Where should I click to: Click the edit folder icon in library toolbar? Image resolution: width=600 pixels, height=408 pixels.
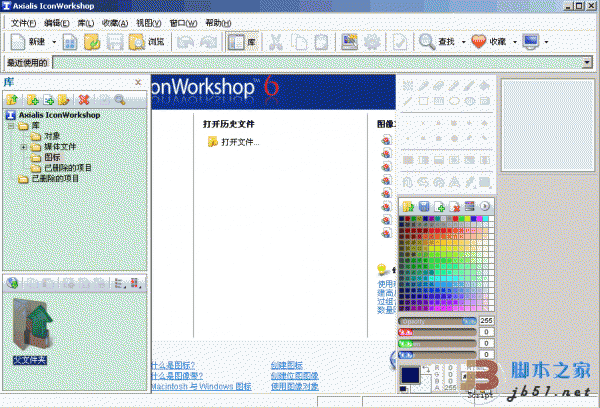point(64,100)
